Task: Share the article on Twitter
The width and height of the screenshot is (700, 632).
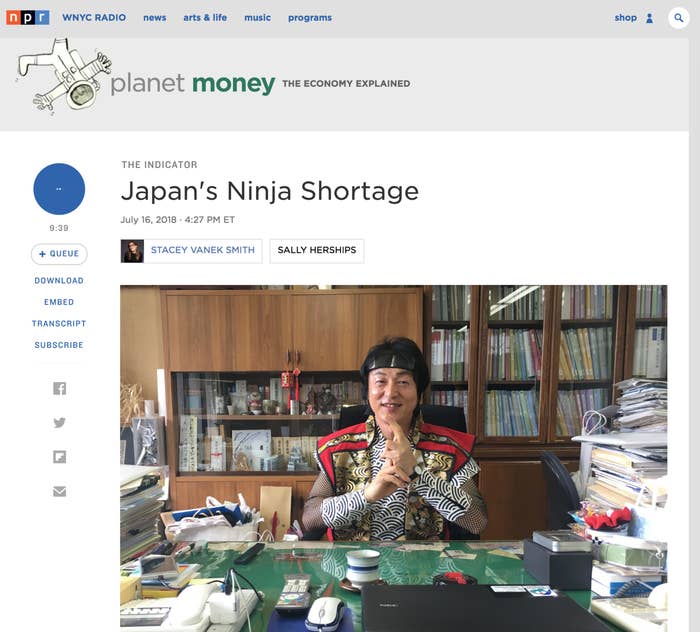Action: pyautogui.click(x=59, y=422)
